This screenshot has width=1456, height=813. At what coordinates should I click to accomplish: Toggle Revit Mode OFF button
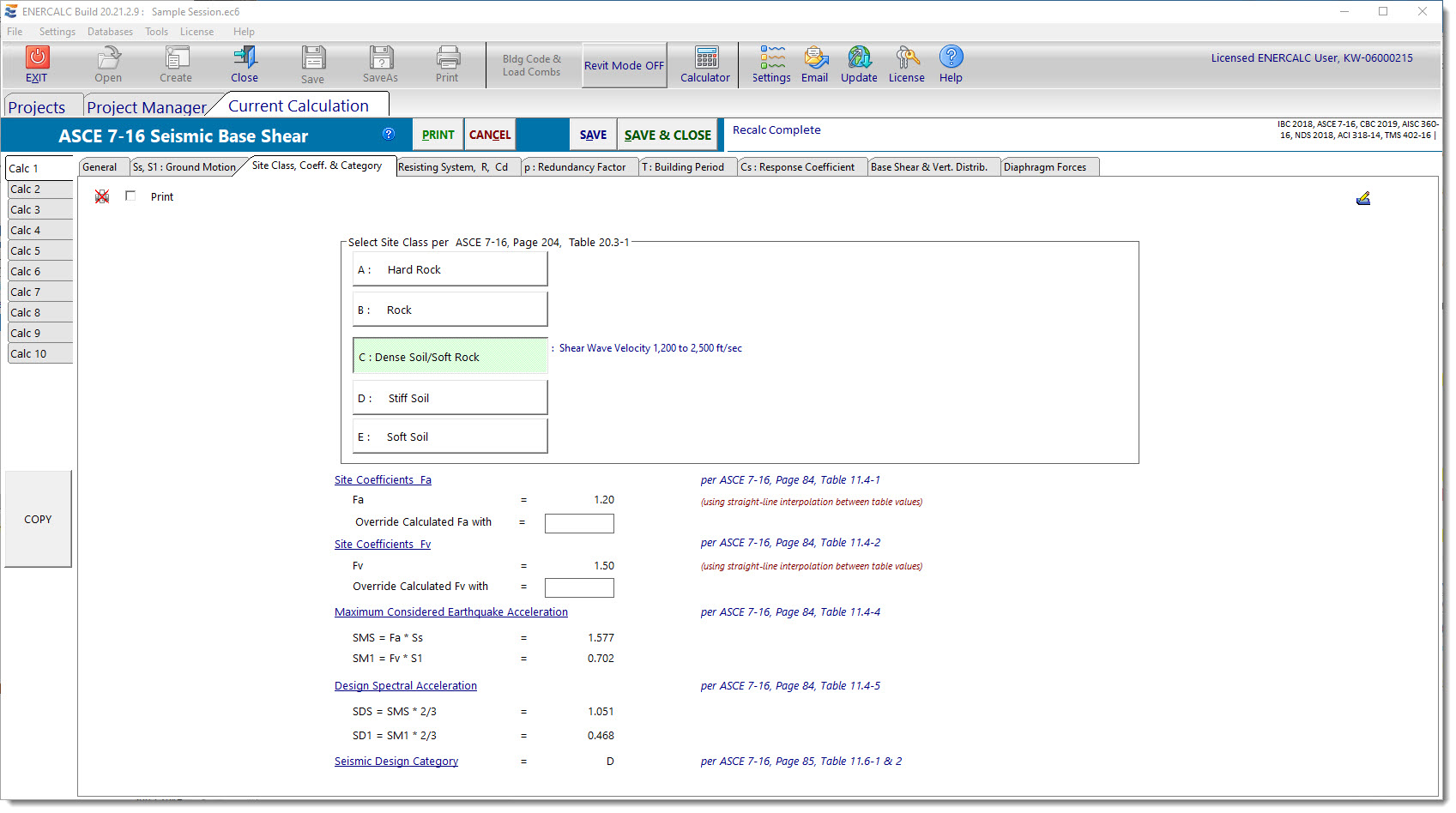pos(624,65)
